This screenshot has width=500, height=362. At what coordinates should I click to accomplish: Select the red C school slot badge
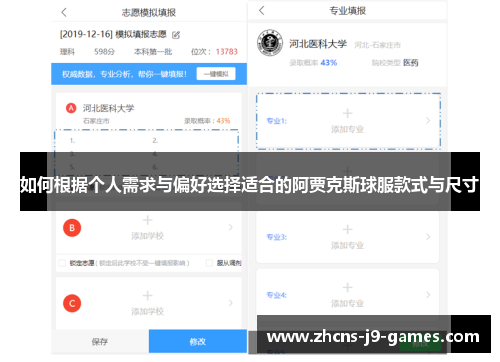tap(72, 303)
